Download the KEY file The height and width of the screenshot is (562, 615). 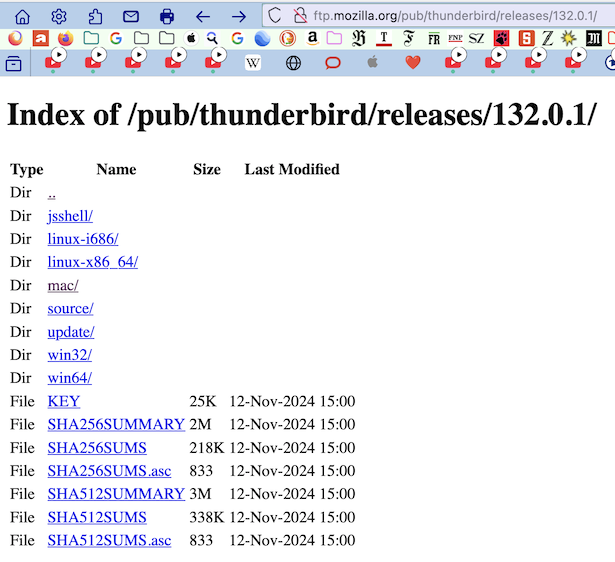point(64,401)
